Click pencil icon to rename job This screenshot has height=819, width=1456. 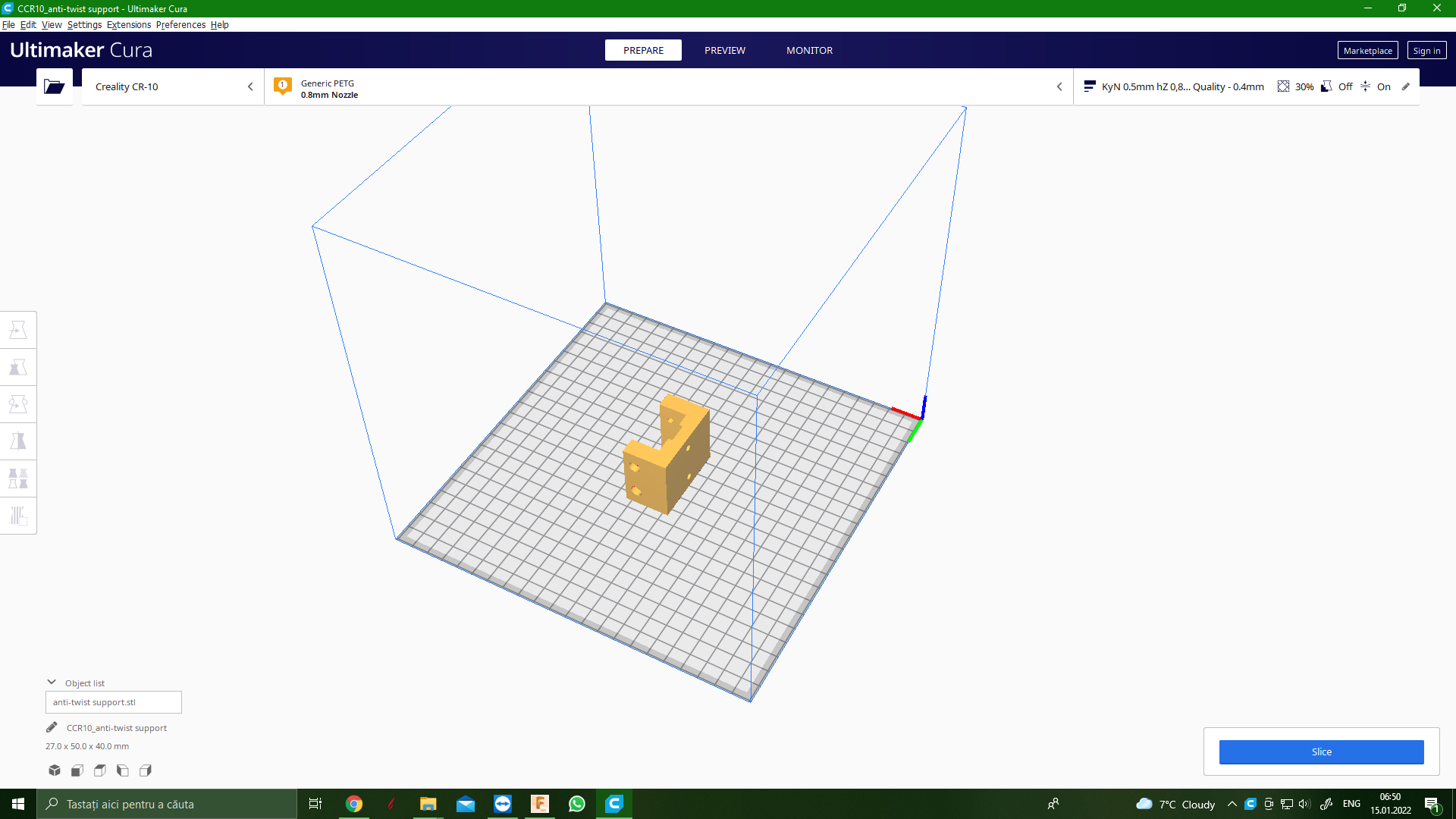tap(52, 727)
